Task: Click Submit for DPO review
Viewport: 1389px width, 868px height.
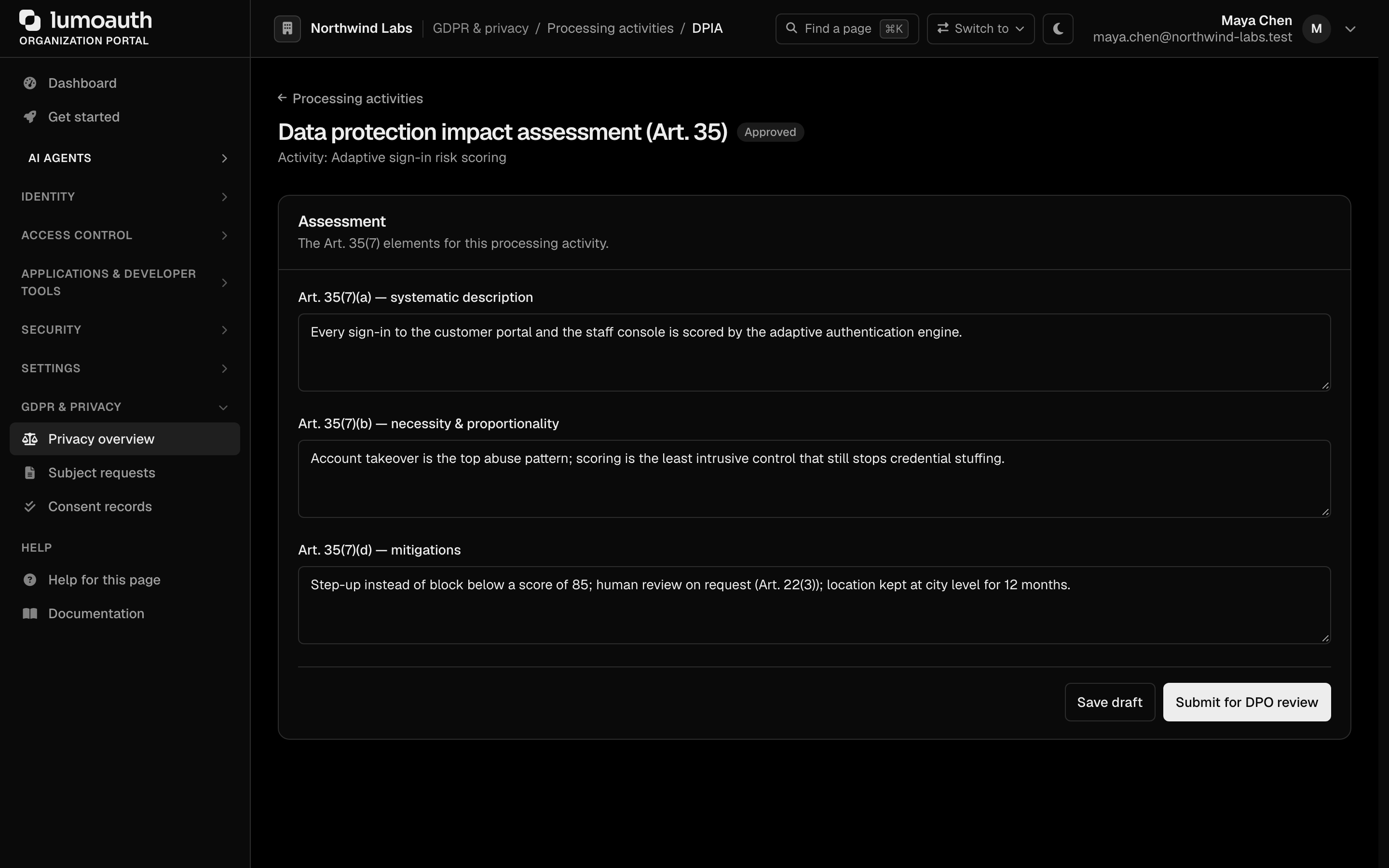Action: [1247, 702]
